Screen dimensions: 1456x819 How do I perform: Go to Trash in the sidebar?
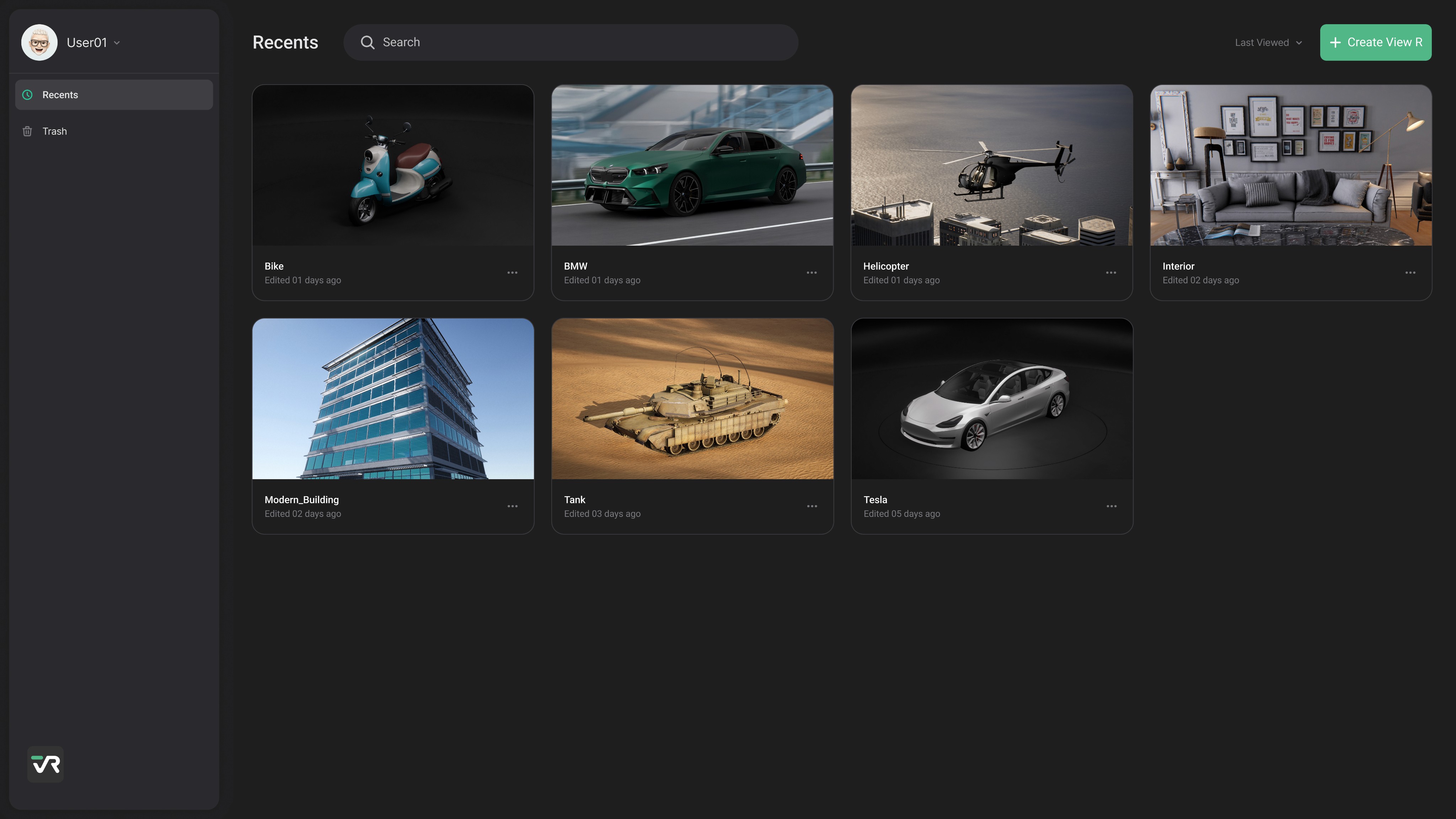(55, 131)
